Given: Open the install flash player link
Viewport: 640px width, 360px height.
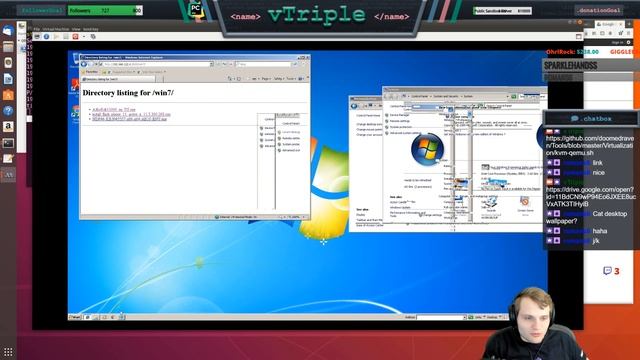Looking at the screenshot, I should click(131, 114).
